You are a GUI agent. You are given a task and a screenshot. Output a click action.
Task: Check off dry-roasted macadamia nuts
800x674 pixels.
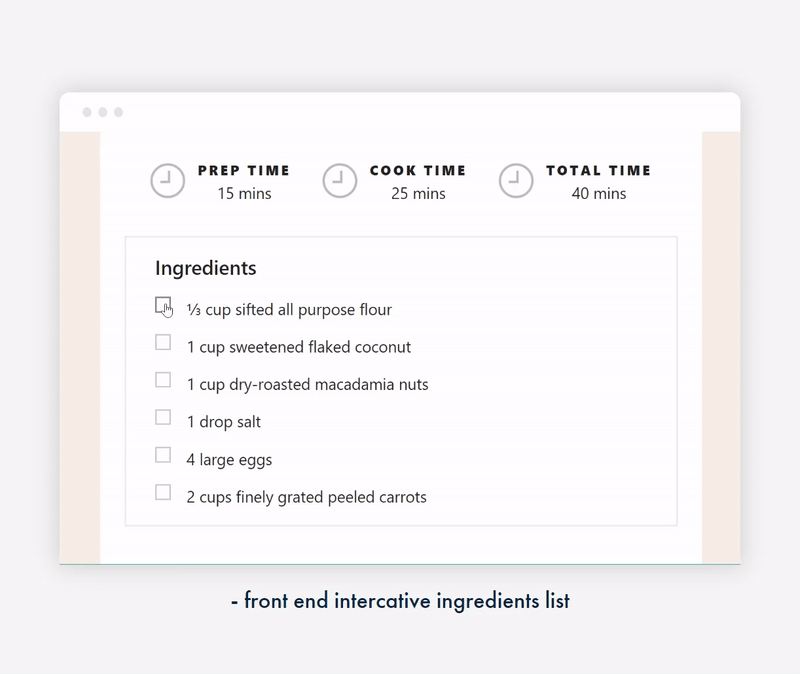coord(163,380)
